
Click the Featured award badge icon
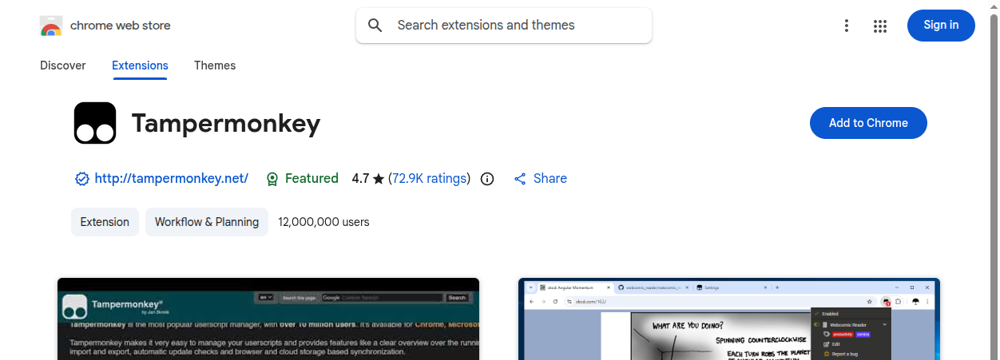point(272,179)
